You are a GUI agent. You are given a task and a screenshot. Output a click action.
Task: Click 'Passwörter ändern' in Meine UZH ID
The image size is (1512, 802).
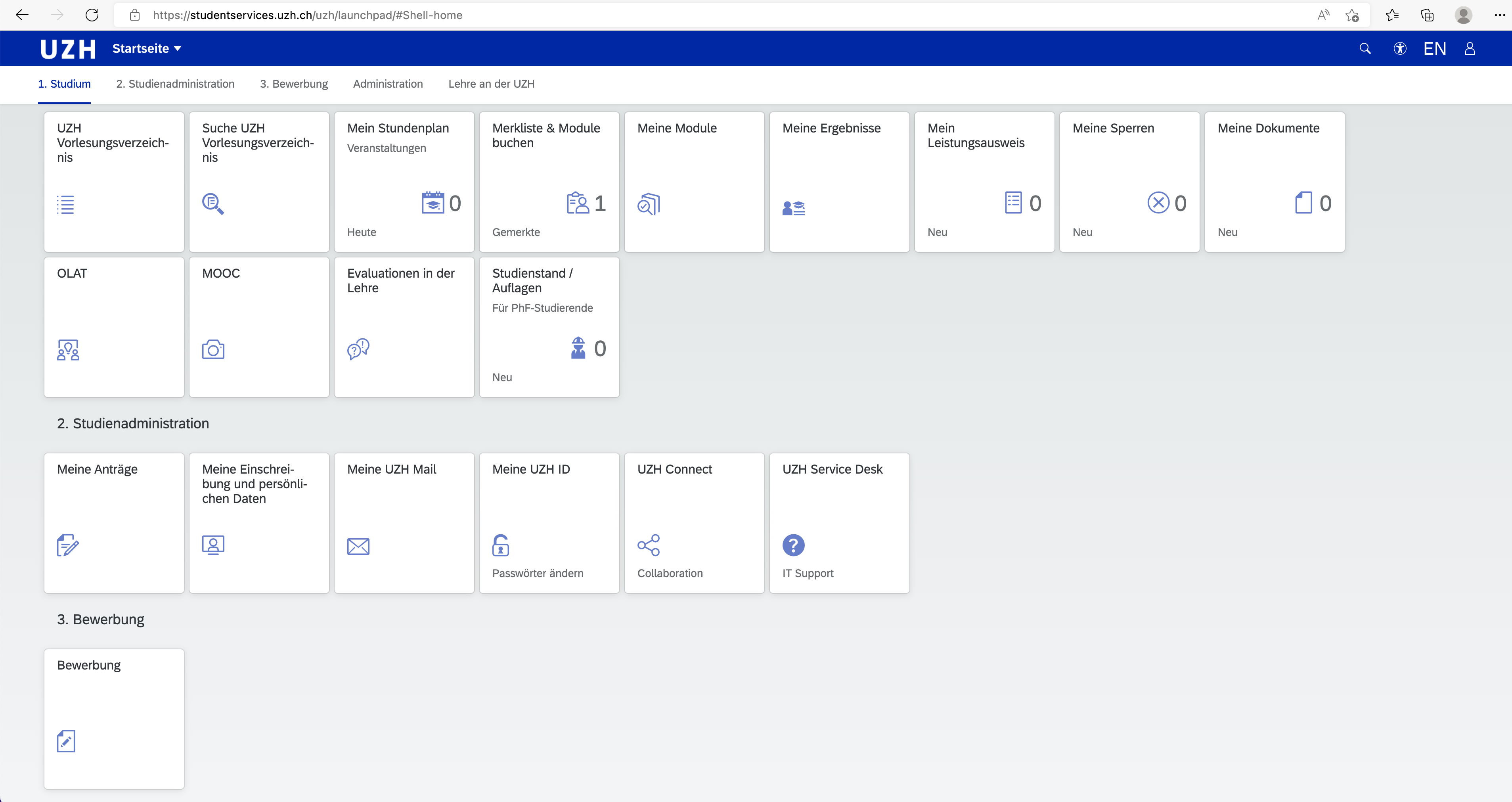pyautogui.click(x=538, y=573)
